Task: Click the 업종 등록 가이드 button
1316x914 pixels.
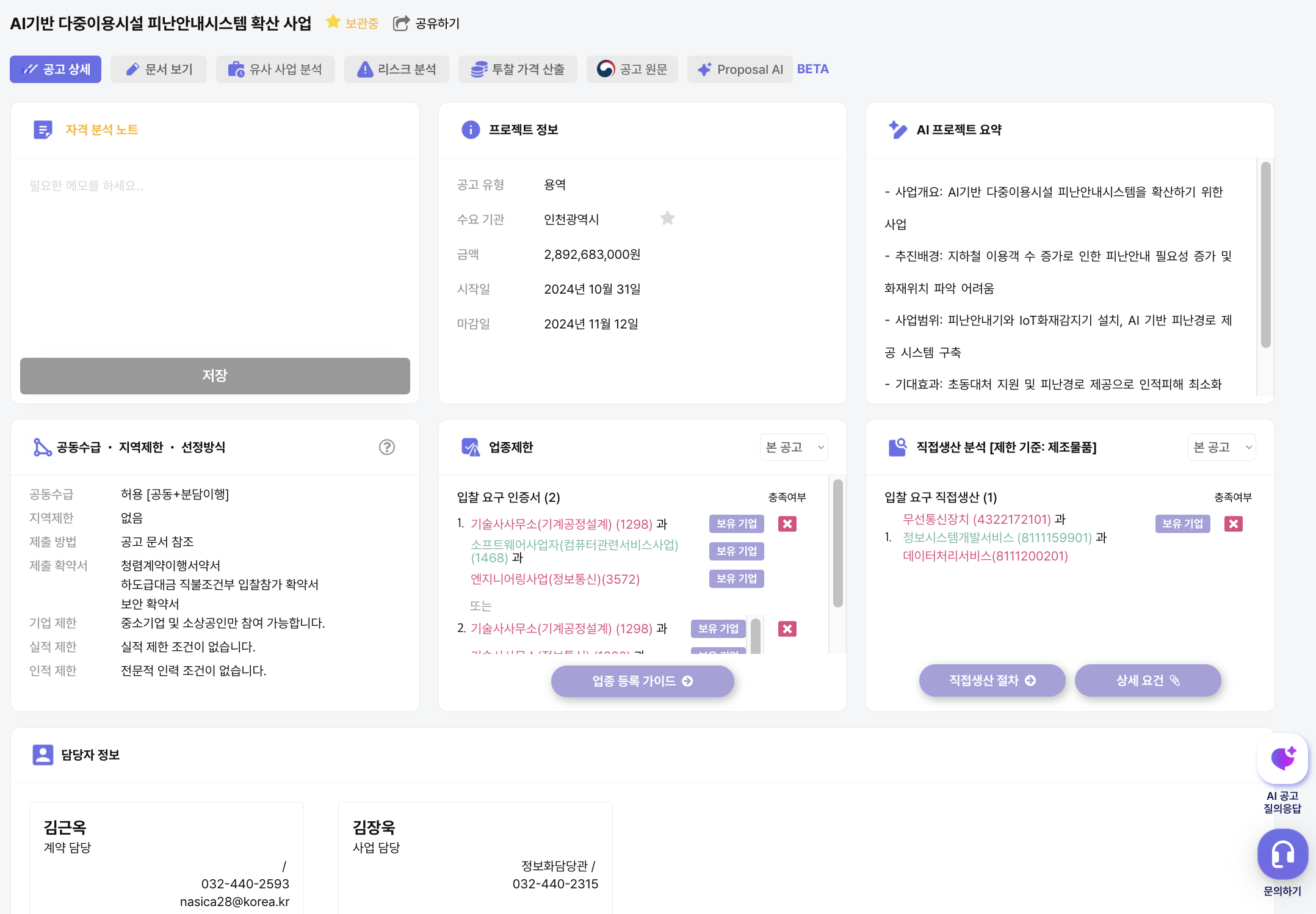Action: pos(642,681)
